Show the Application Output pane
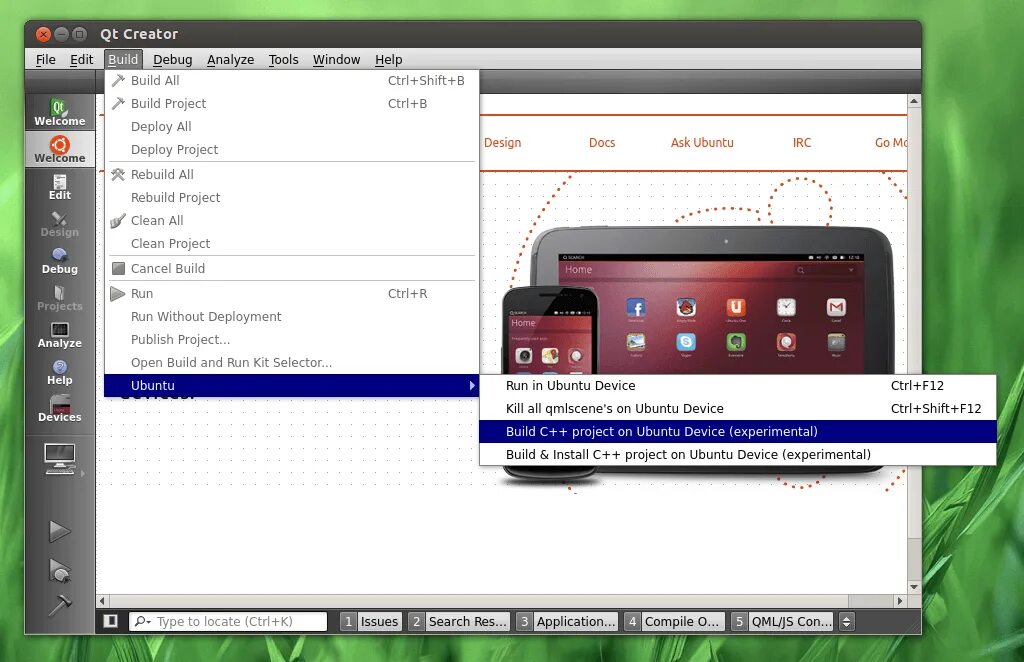Image resolution: width=1024 pixels, height=662 pixels. pos(566,622)
